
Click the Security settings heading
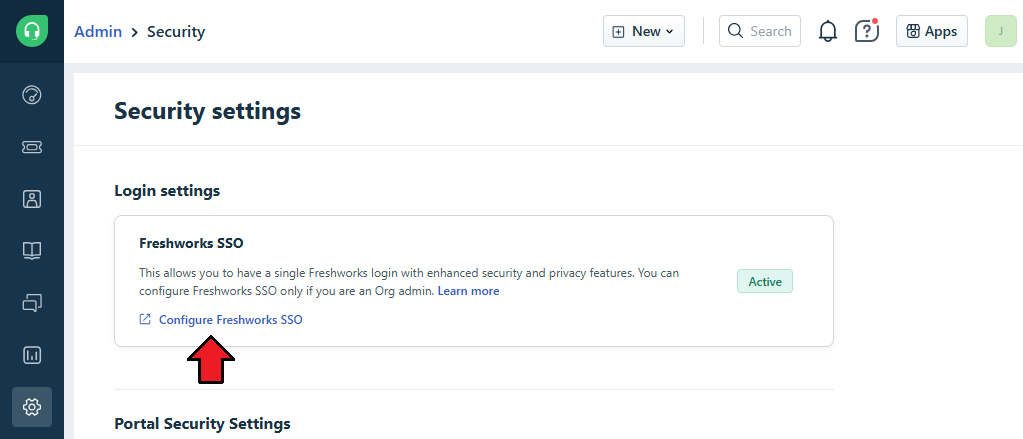click(207, 111)
